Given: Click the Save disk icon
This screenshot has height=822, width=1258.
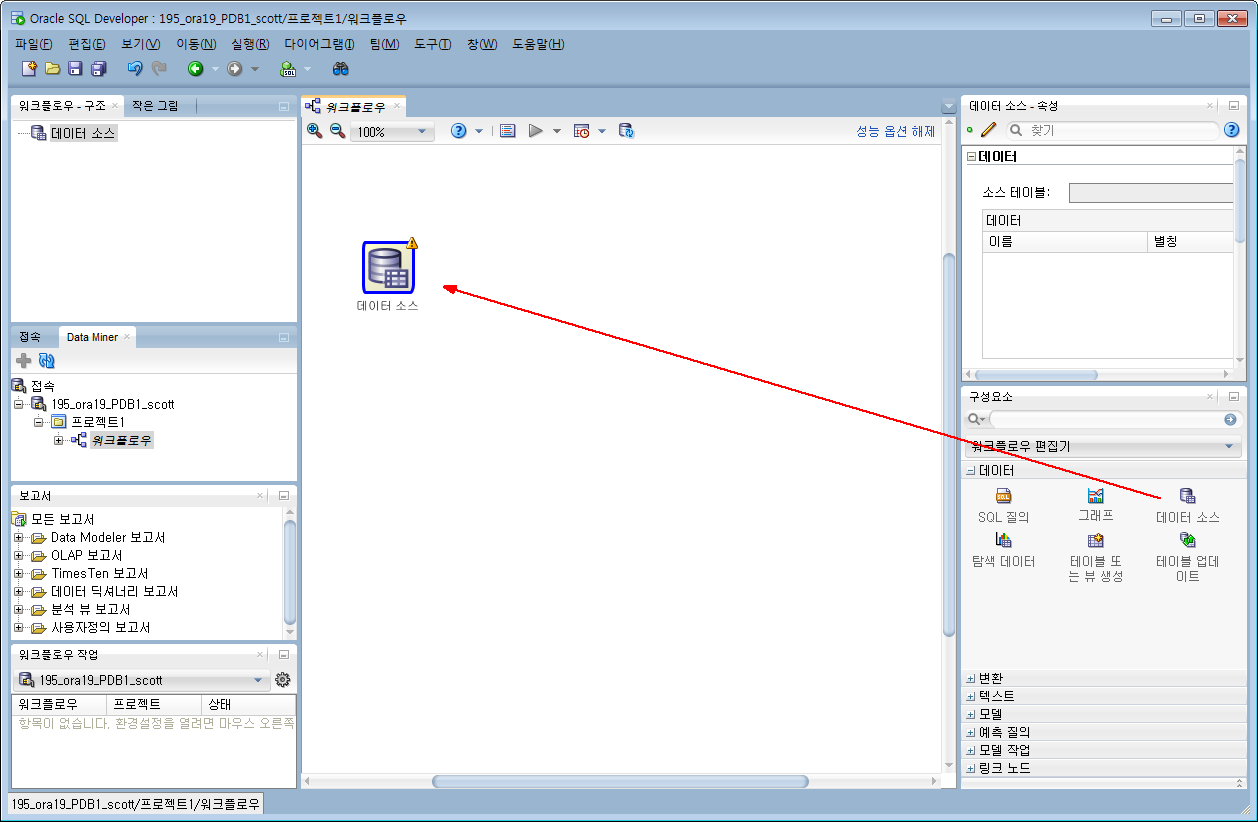Looking at the screenshot, I should (75, 69).
